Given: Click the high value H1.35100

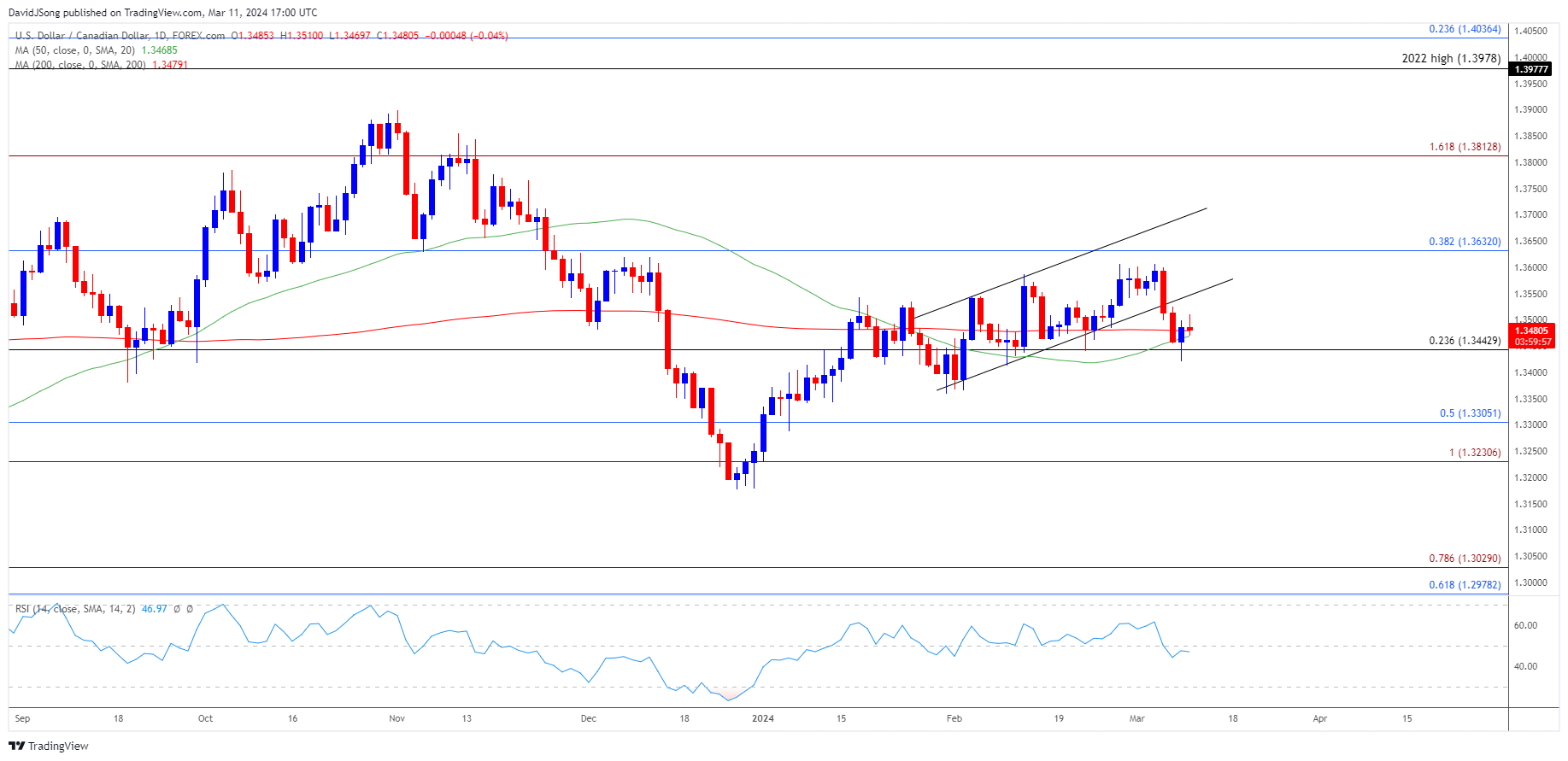Looking at the screenshot, I should click(302, 36).
